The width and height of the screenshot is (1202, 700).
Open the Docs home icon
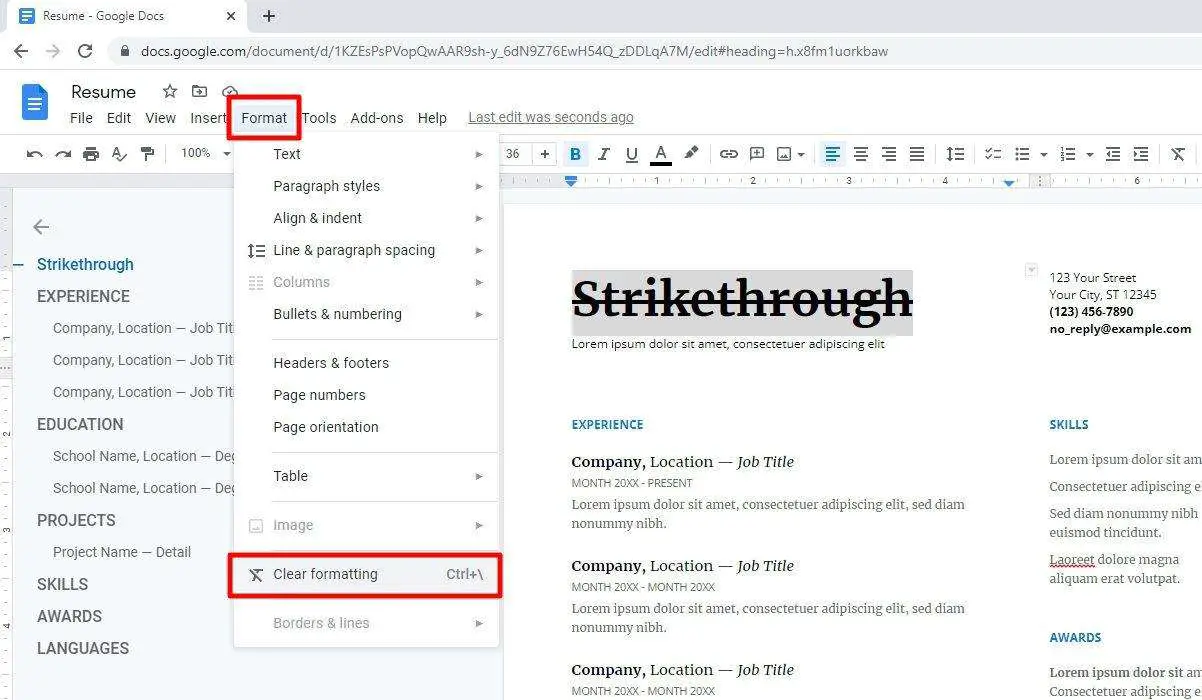coord(35,103)
